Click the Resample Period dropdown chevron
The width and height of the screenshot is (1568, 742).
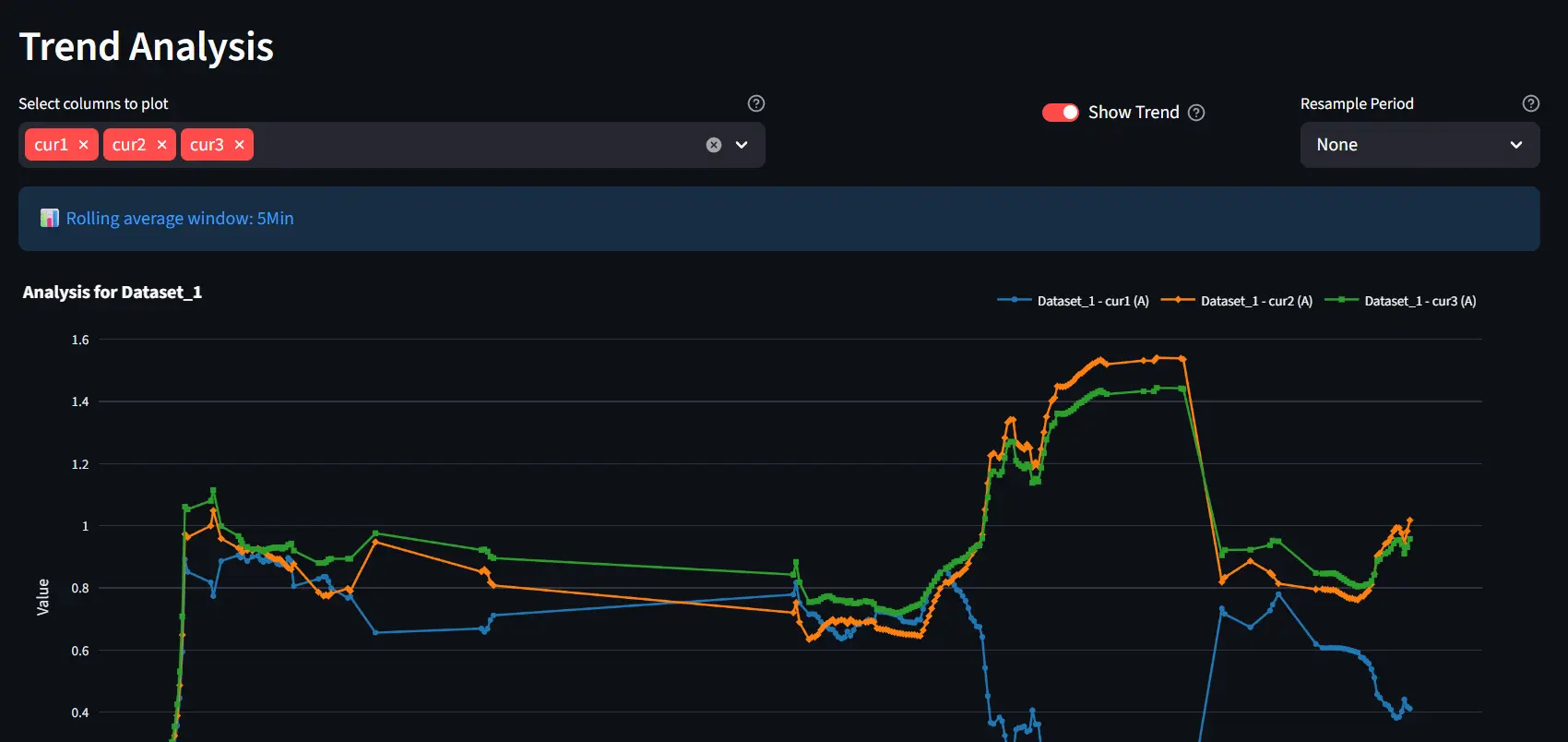[x=1515, y=145]
